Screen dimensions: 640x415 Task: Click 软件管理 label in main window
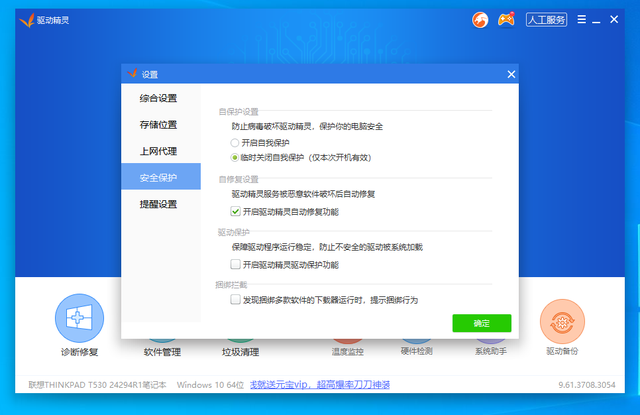coord(162,352)
